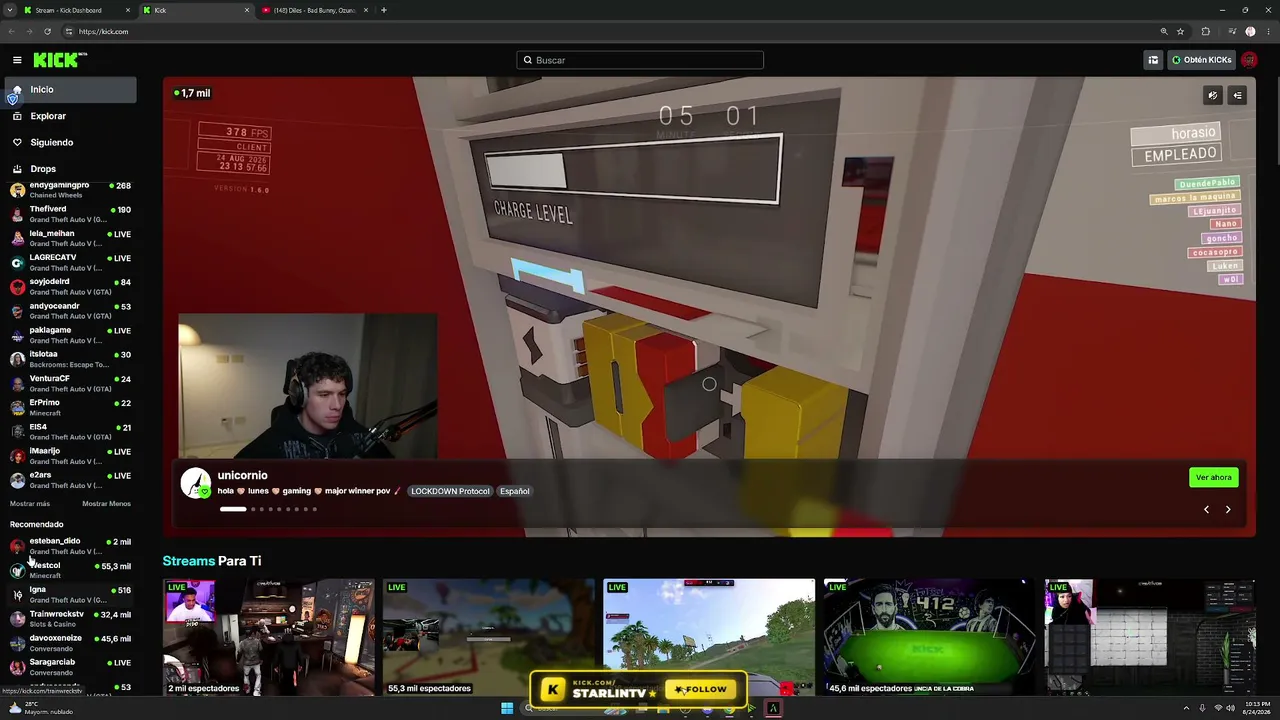Image resolution: width=1280 pixels, height=720 pixels.
Task: Click the address bar URL
Action: pyautogui.click(x=104, y=31)
